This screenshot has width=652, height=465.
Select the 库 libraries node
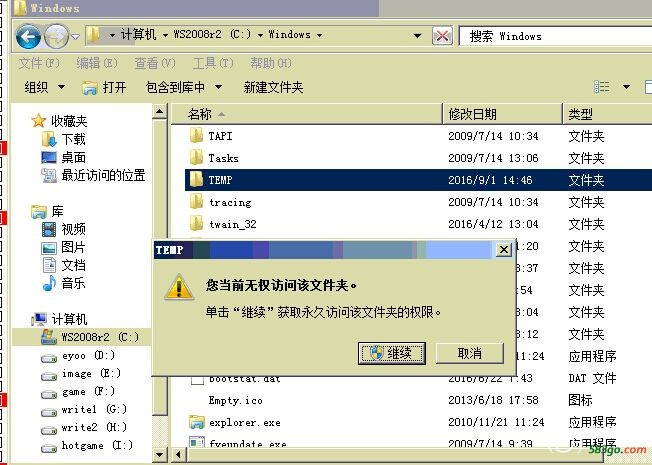tap(47, 211)
